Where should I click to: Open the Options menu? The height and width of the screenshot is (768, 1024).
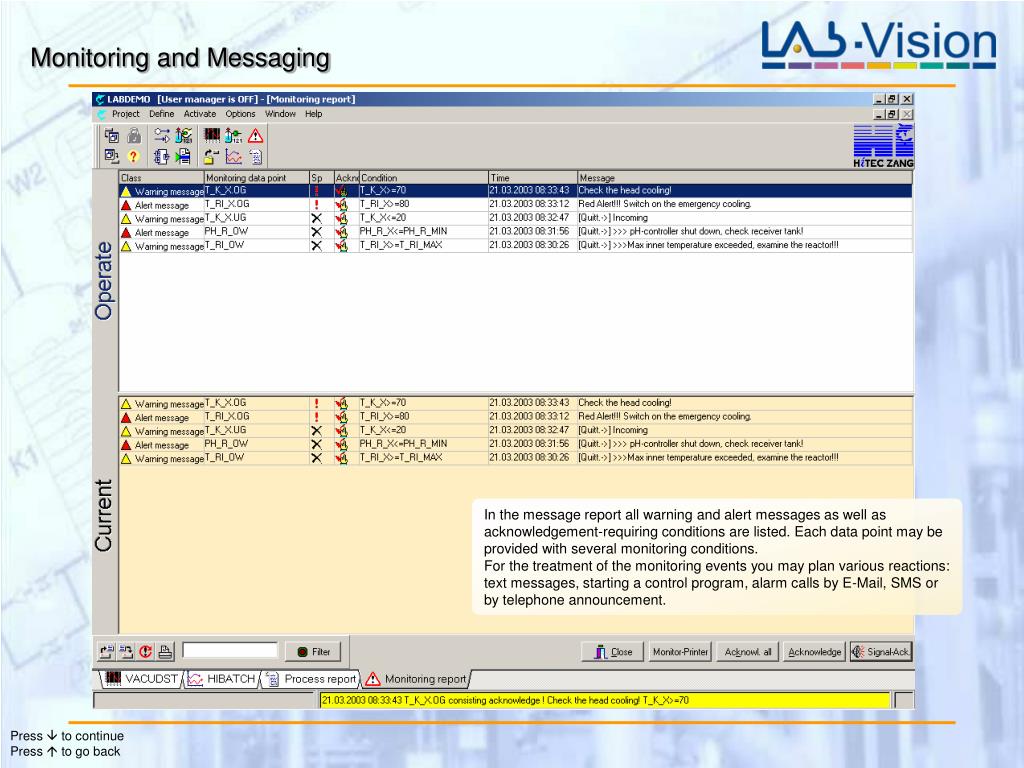coord(240,114)
